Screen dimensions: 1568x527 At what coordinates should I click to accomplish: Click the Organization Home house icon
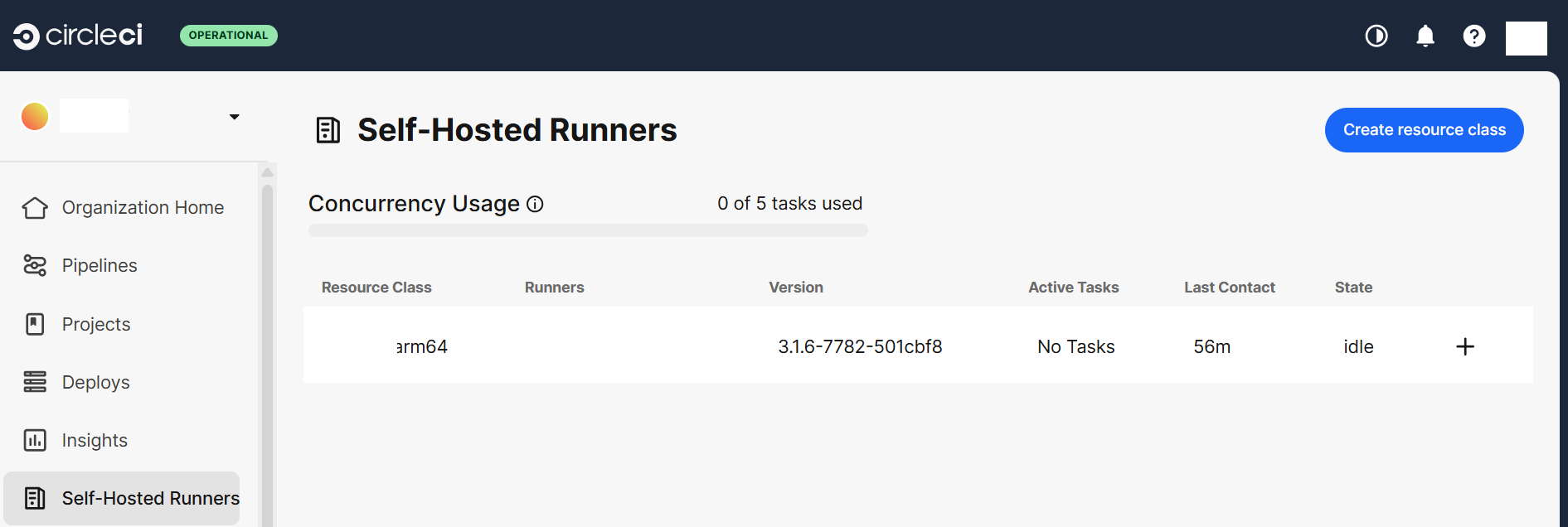35,207
